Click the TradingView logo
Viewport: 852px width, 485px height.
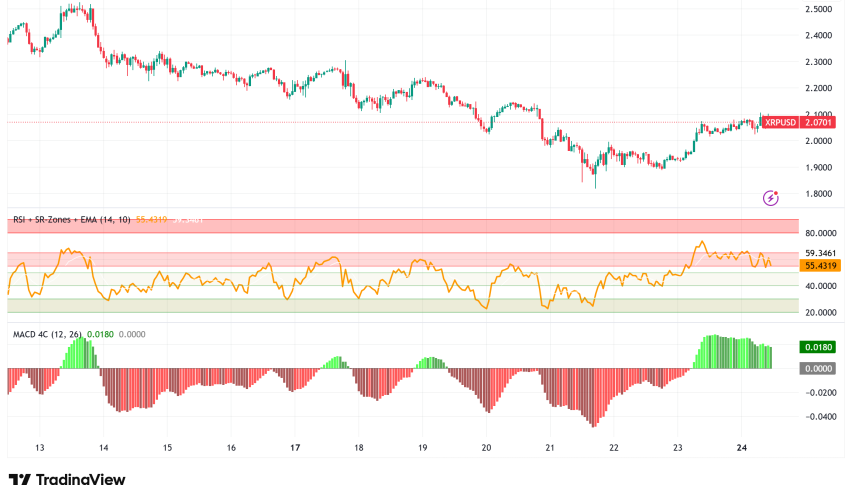pyautogui.click(x=67, y=479)
